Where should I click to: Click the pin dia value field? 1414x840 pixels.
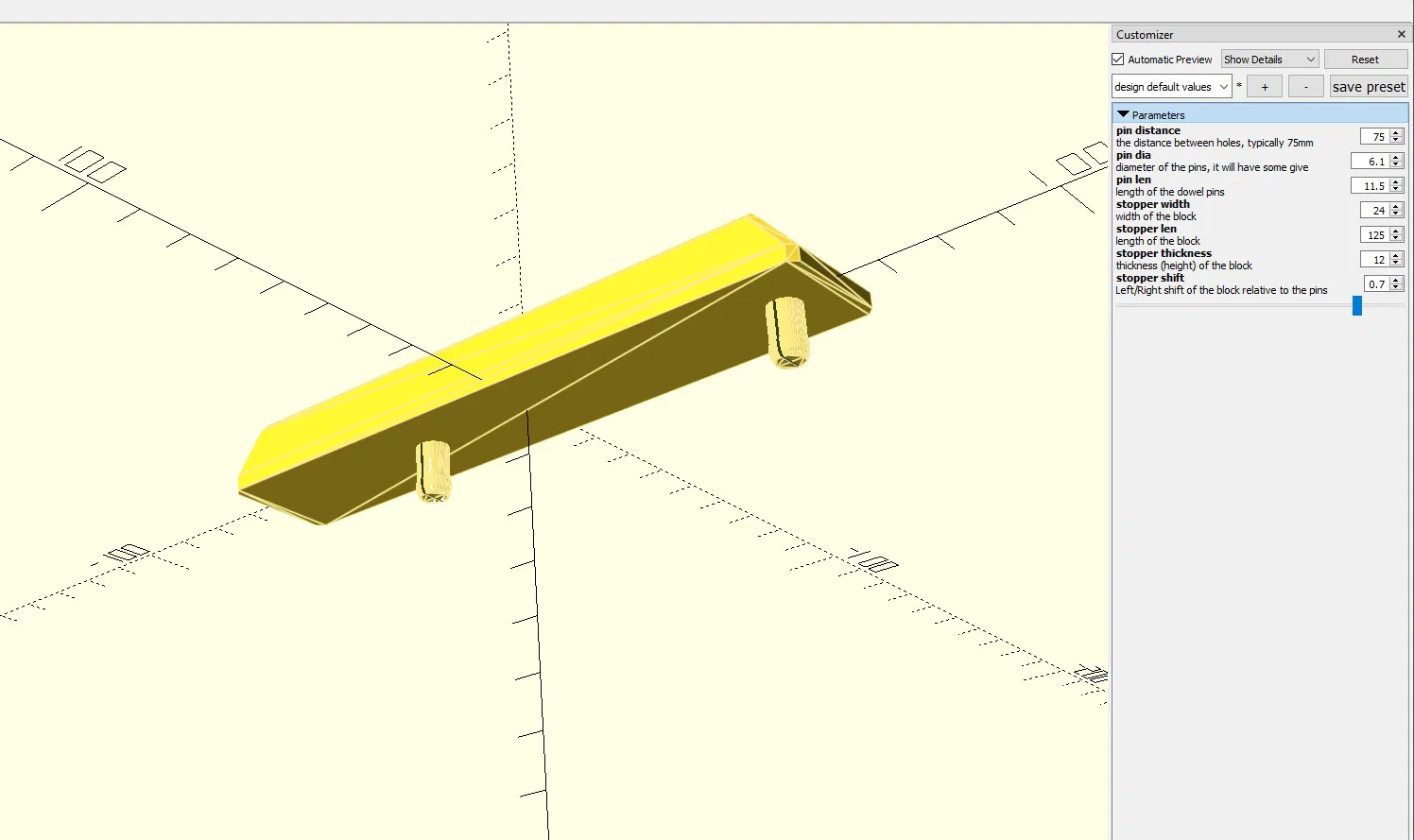click(x=1370, y=162)
